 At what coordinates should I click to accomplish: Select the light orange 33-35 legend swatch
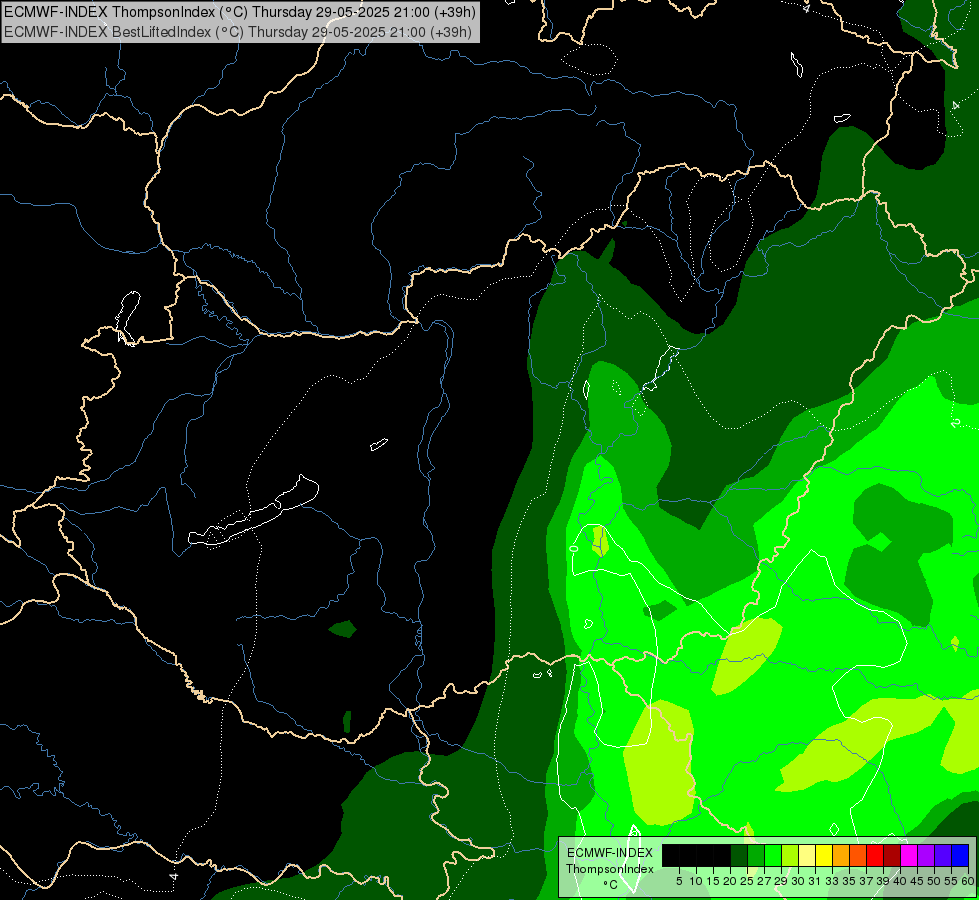tap(841, 855)
